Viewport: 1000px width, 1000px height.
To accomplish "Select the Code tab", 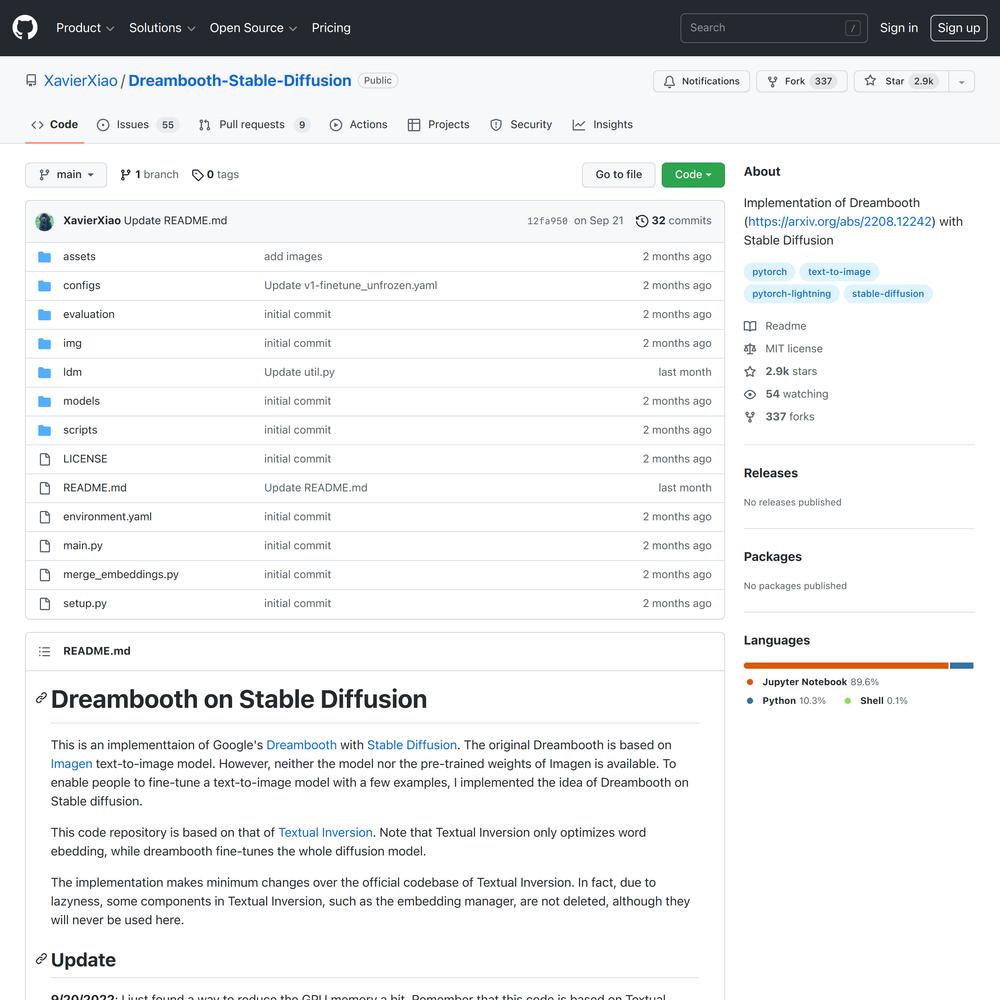I will tap(55, 125).
